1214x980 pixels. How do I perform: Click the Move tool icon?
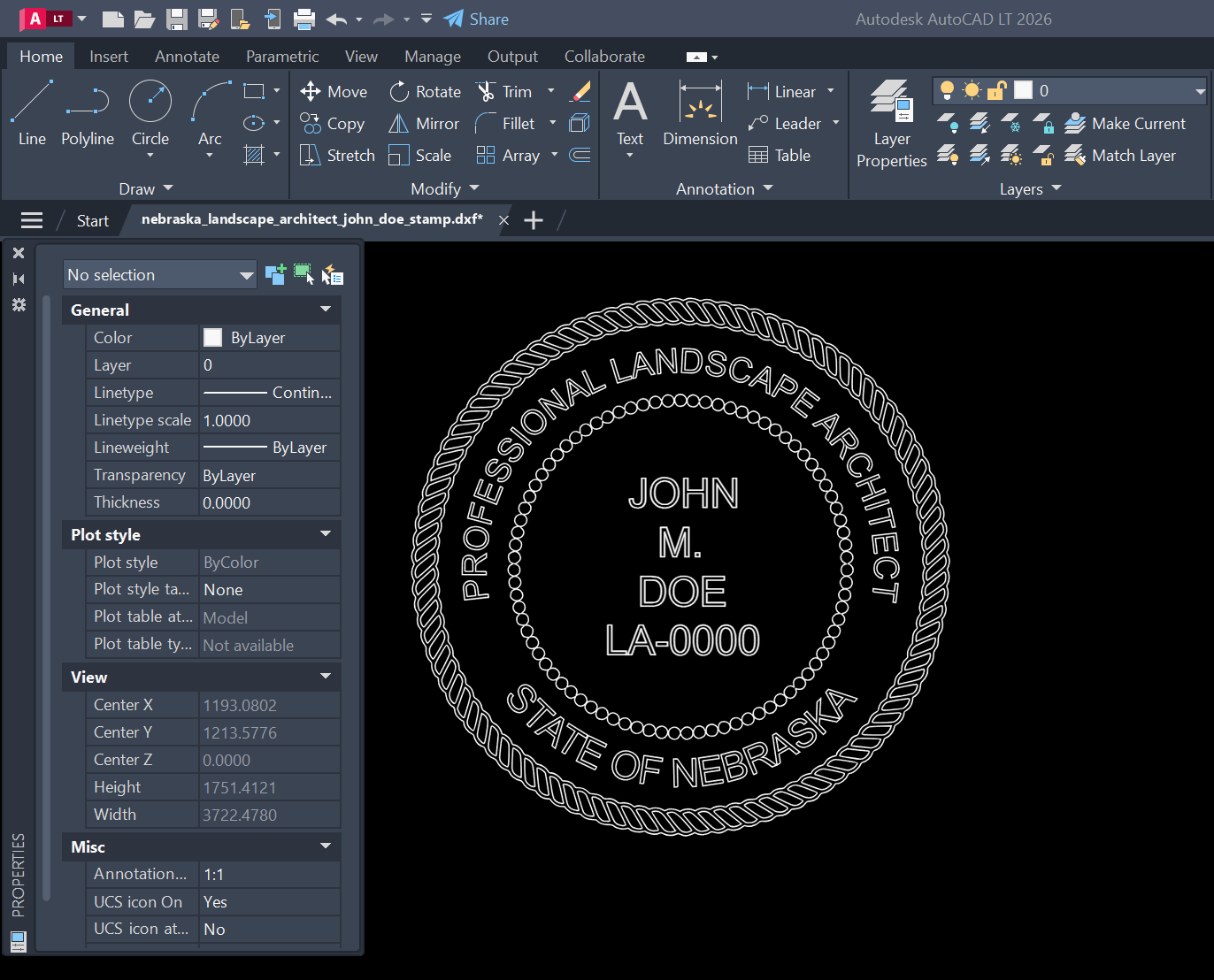click(311, 91)
